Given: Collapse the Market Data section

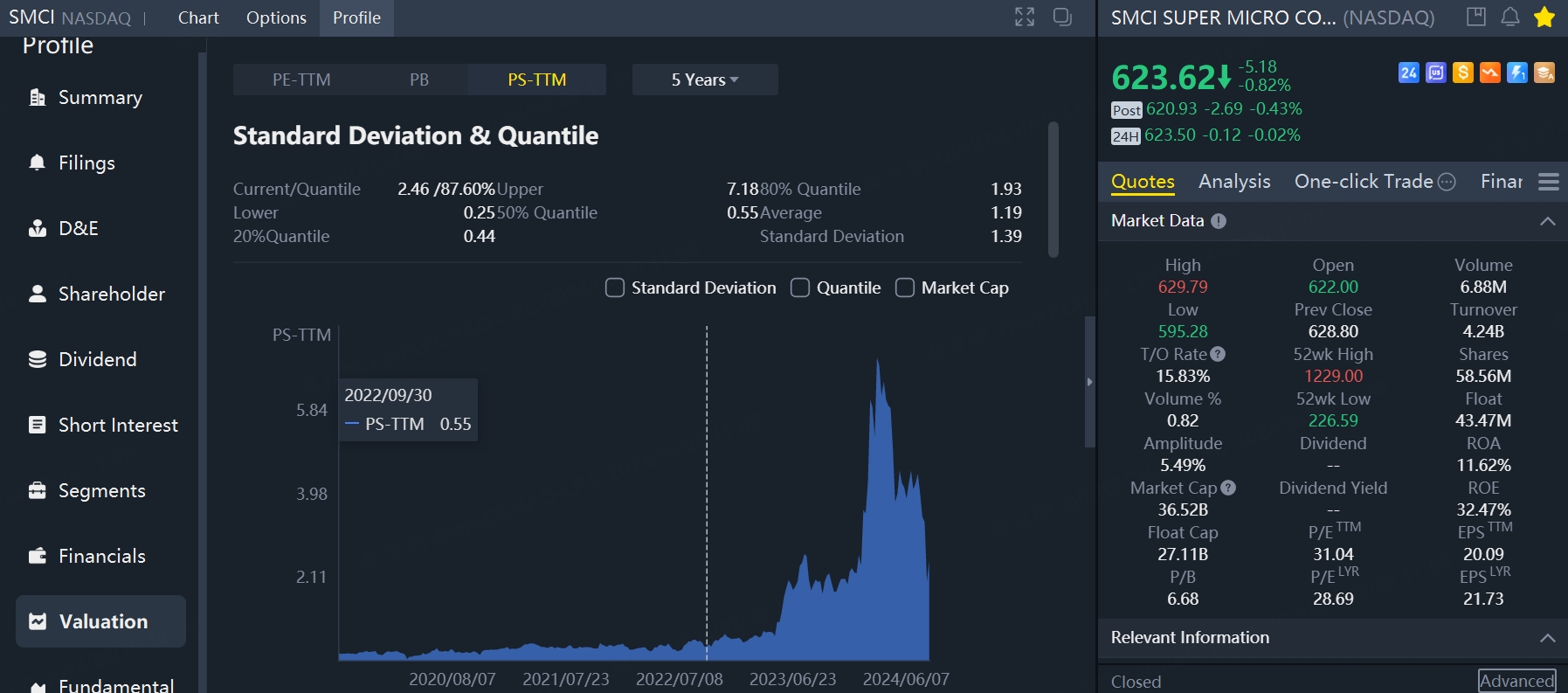Looking at the screenshot, I should (x=1548, y=221).
